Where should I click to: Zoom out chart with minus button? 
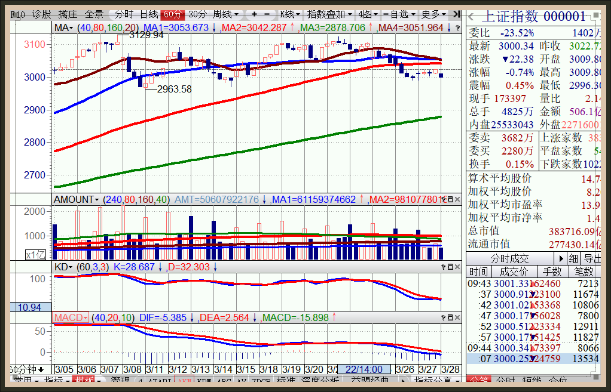(267, 14)
